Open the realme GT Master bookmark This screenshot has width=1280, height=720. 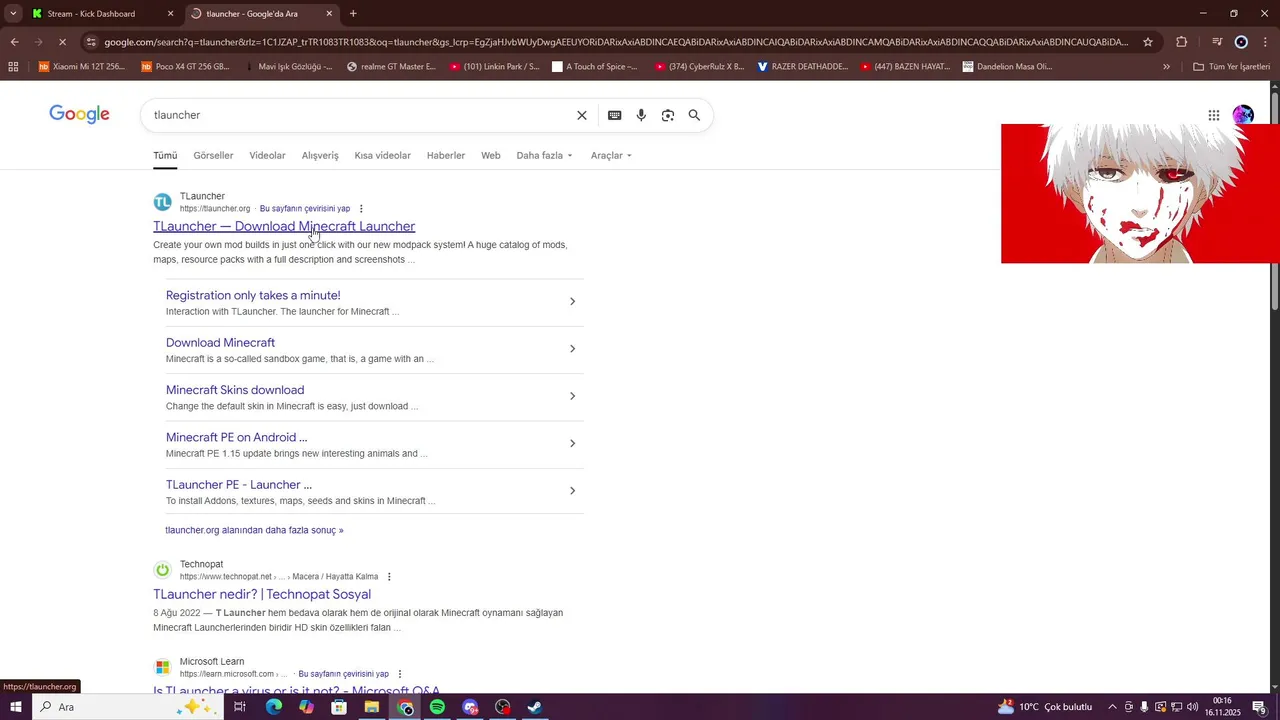(391, 67)
